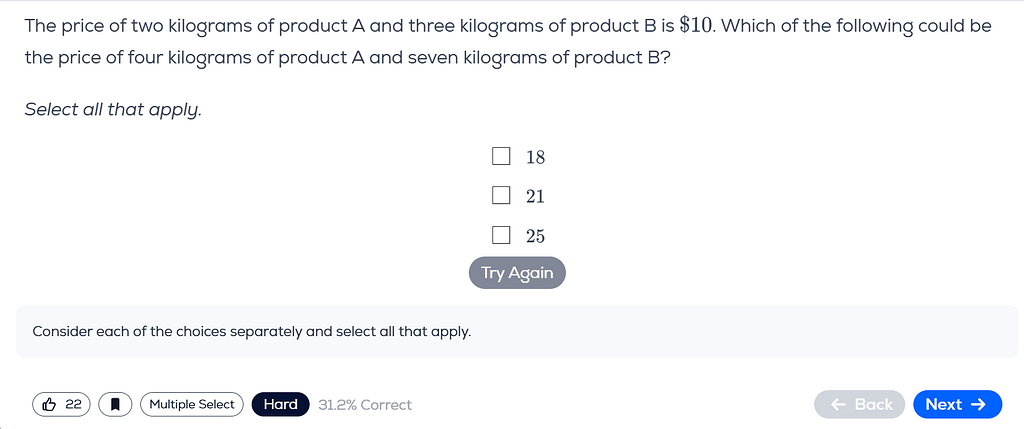Image resolution: width=1024 pixels, height=429 pixels.
Task: Check the box for answer 18
Action: [x=501, y=156]
